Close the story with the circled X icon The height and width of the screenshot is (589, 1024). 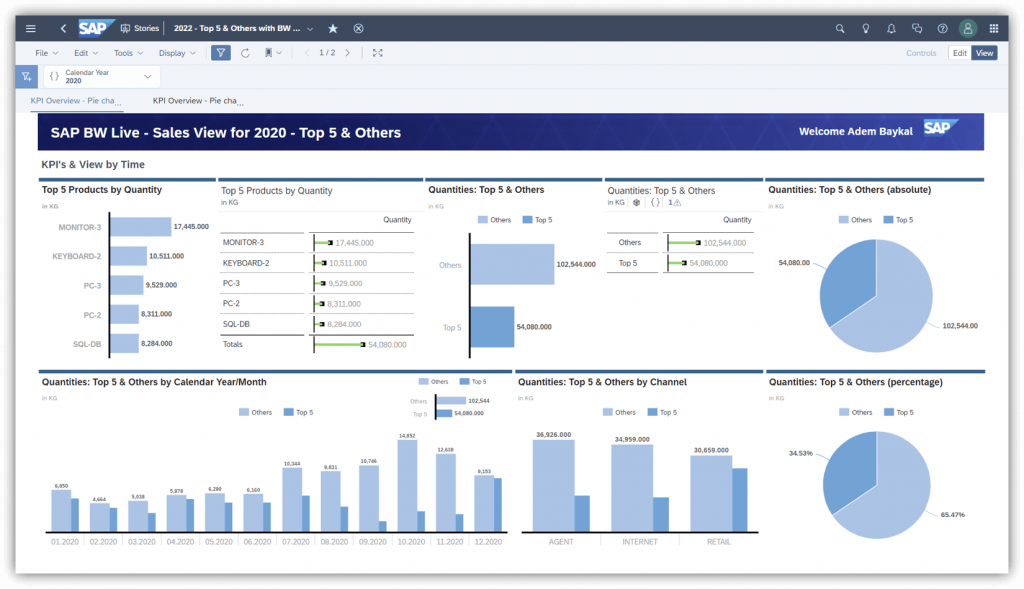coord(359,29)
